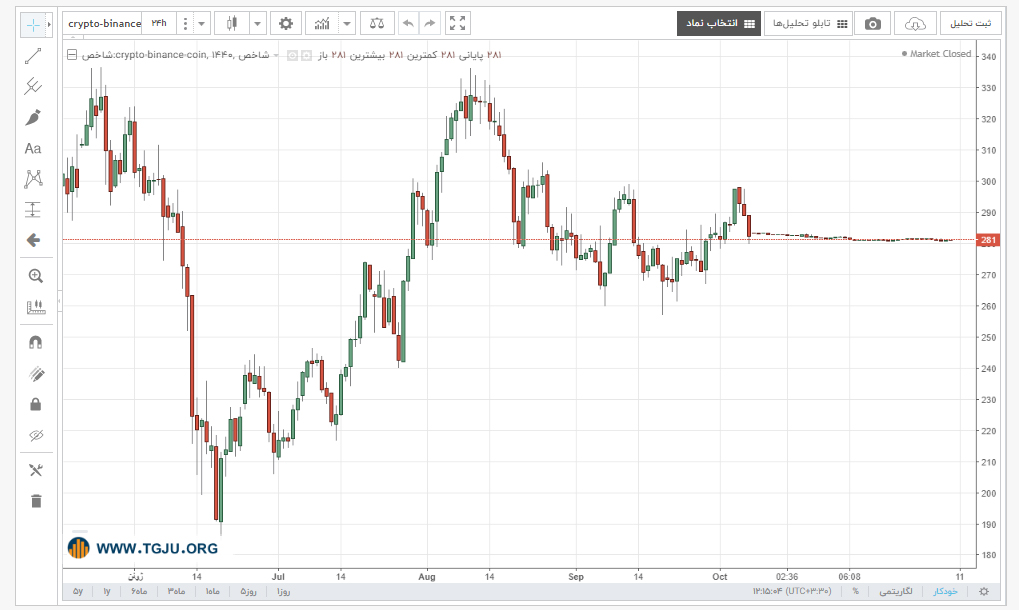The width and height of the screenshot is (1019, 610).
Task: Toggle the percent scale option
Action: 856,591
